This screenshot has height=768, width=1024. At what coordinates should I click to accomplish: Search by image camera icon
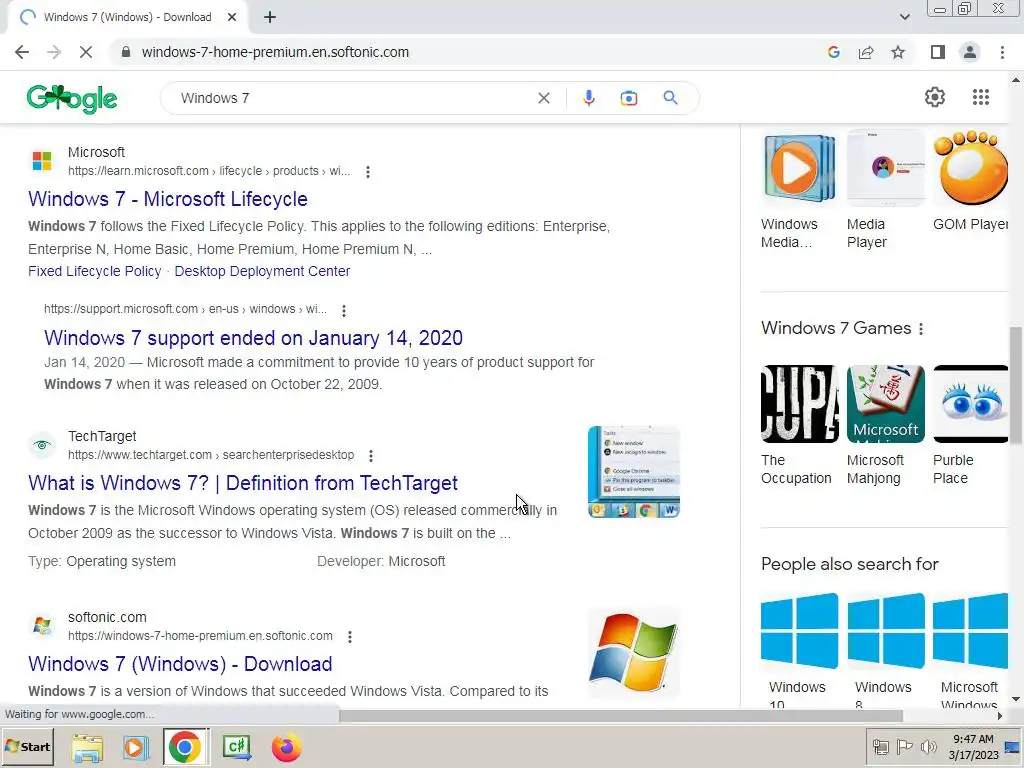click(629, 98)
